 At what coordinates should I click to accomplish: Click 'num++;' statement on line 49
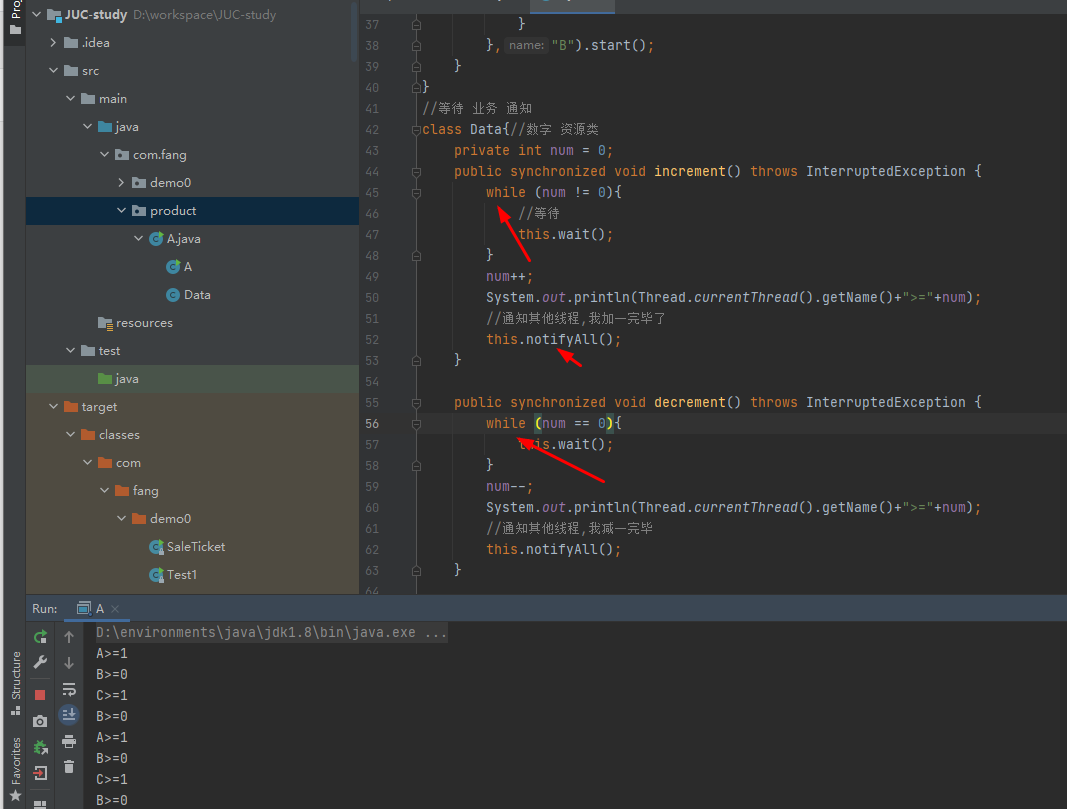pos(510,276)
